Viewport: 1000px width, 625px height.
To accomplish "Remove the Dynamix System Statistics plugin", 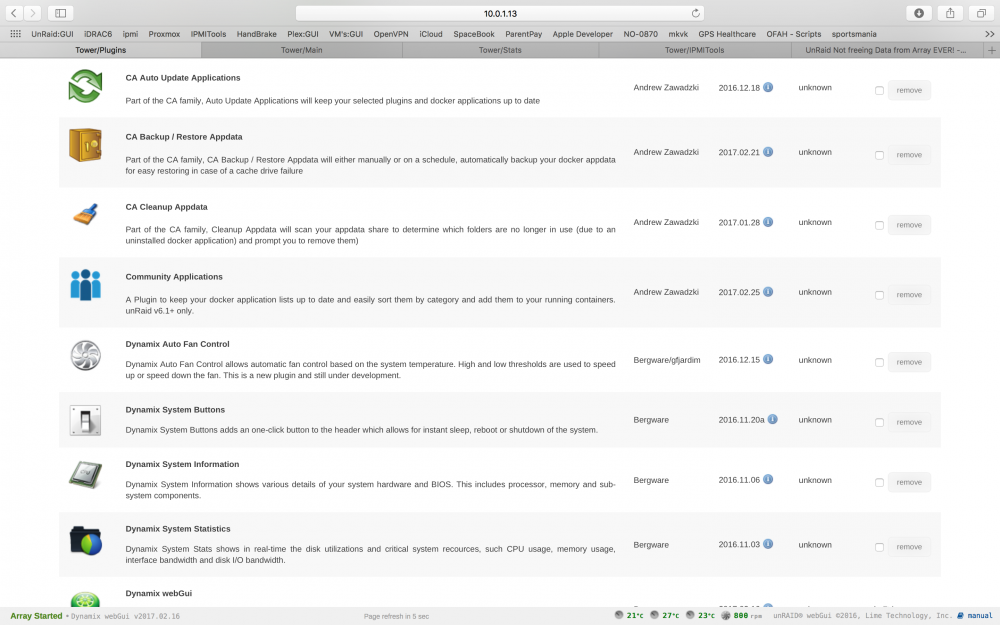I will click(909, 547).
